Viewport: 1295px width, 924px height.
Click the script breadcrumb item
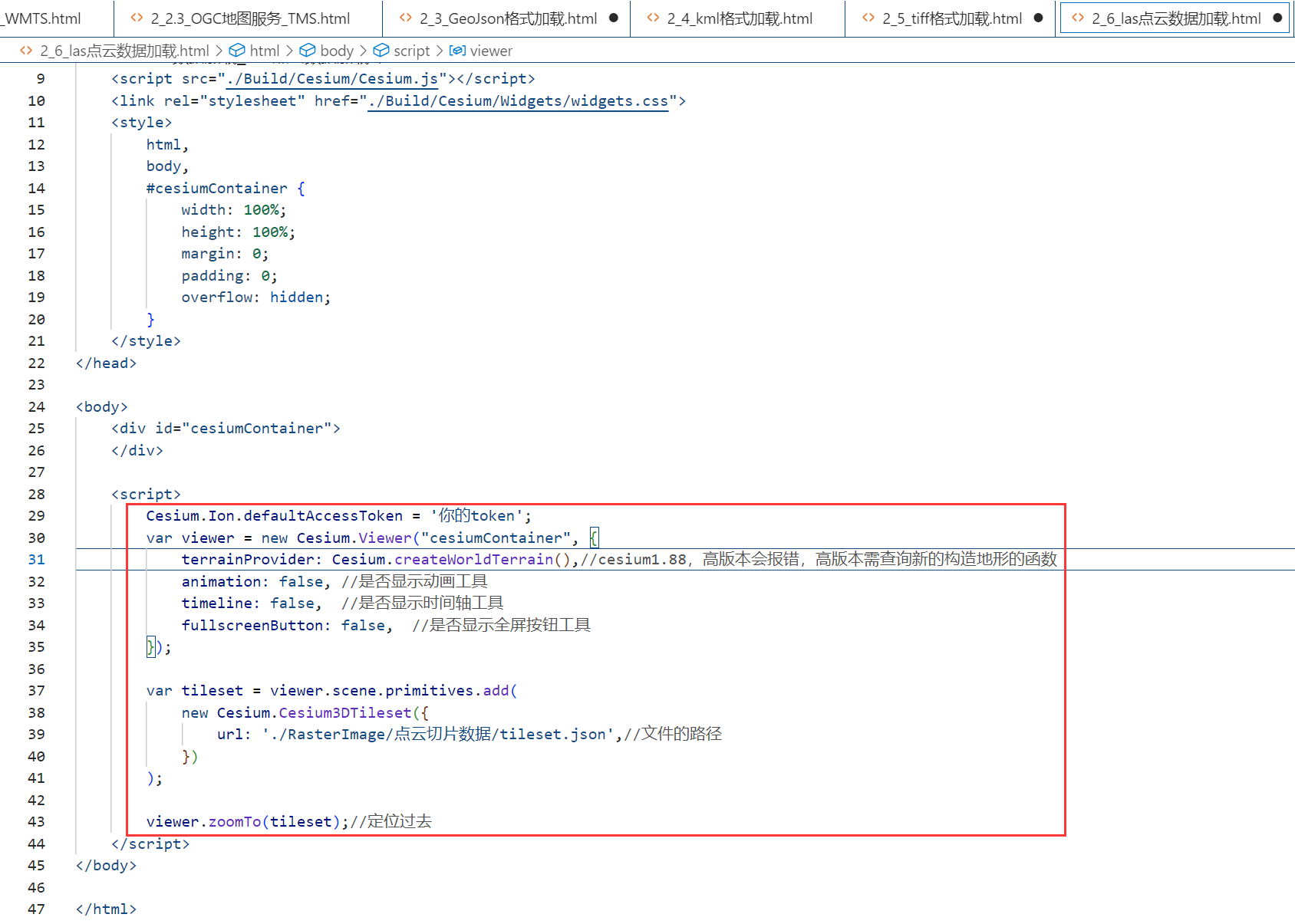click(412, 51)
